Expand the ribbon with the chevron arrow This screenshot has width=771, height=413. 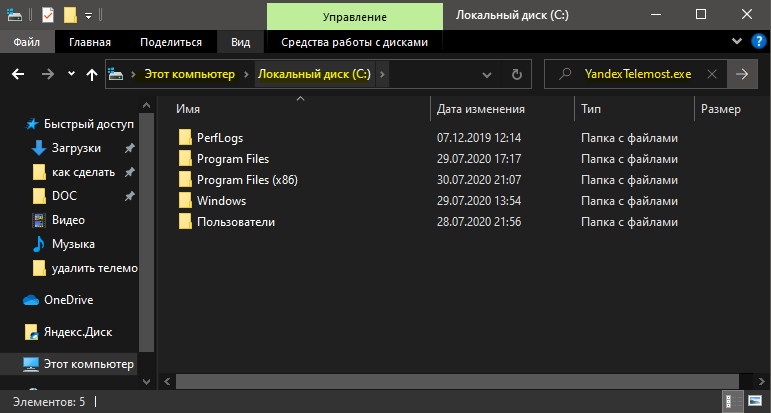click(737, 41)
